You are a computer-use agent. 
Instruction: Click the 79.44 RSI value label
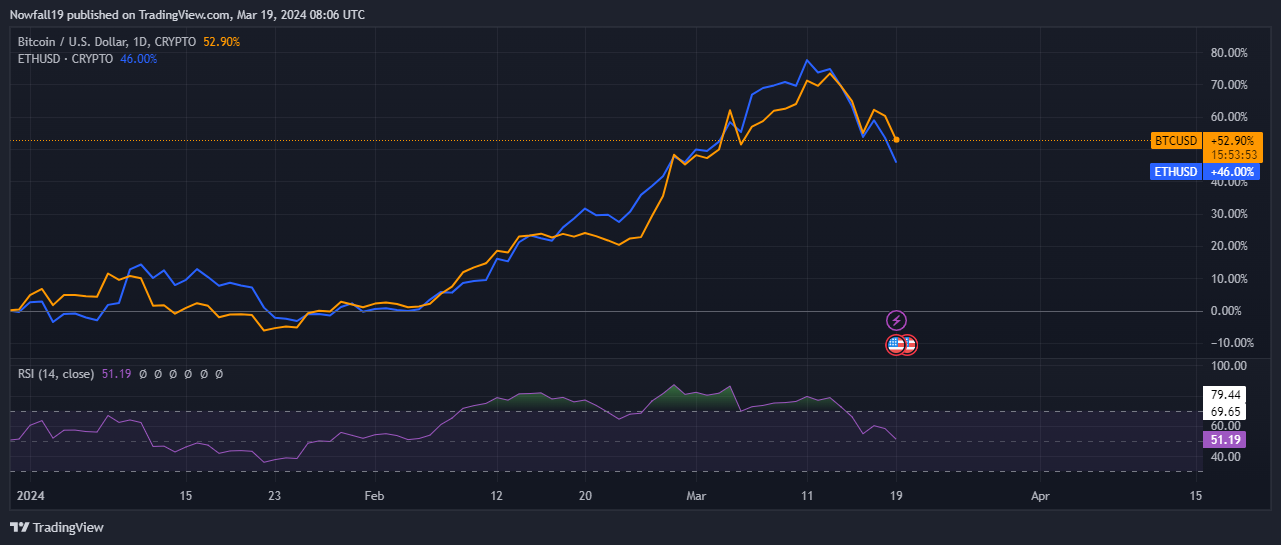1225,395
